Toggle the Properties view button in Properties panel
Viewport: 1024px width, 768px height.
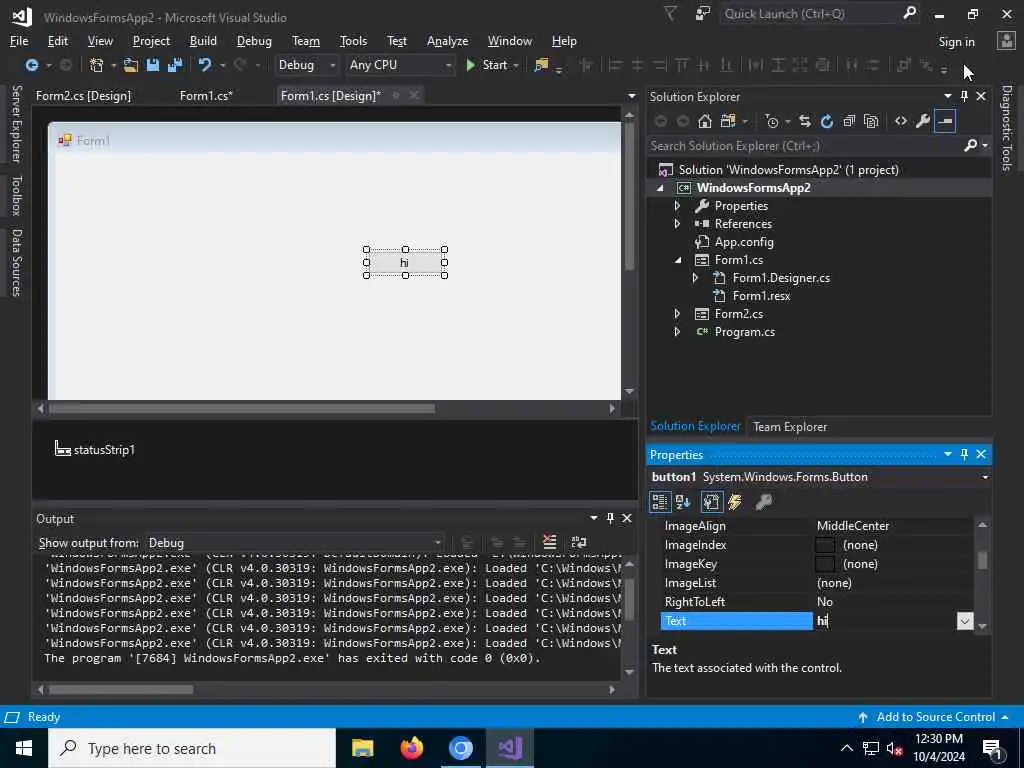pyautogui.click(x=711, y=502)
